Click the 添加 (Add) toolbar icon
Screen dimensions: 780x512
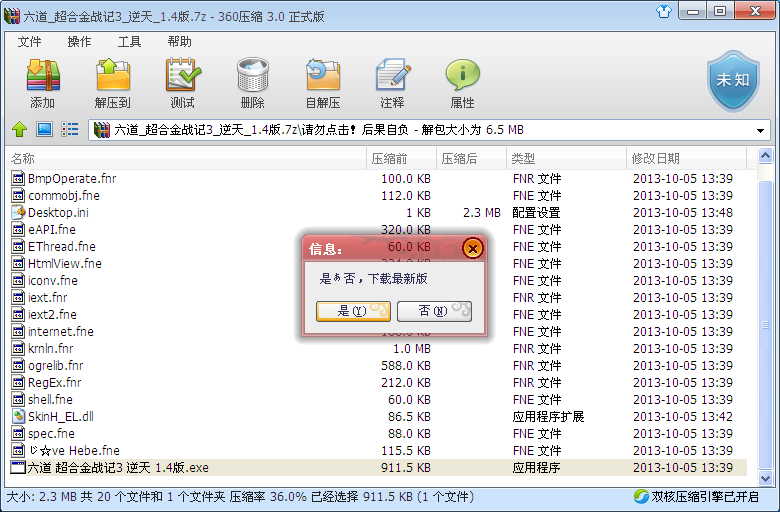(43, 75)
